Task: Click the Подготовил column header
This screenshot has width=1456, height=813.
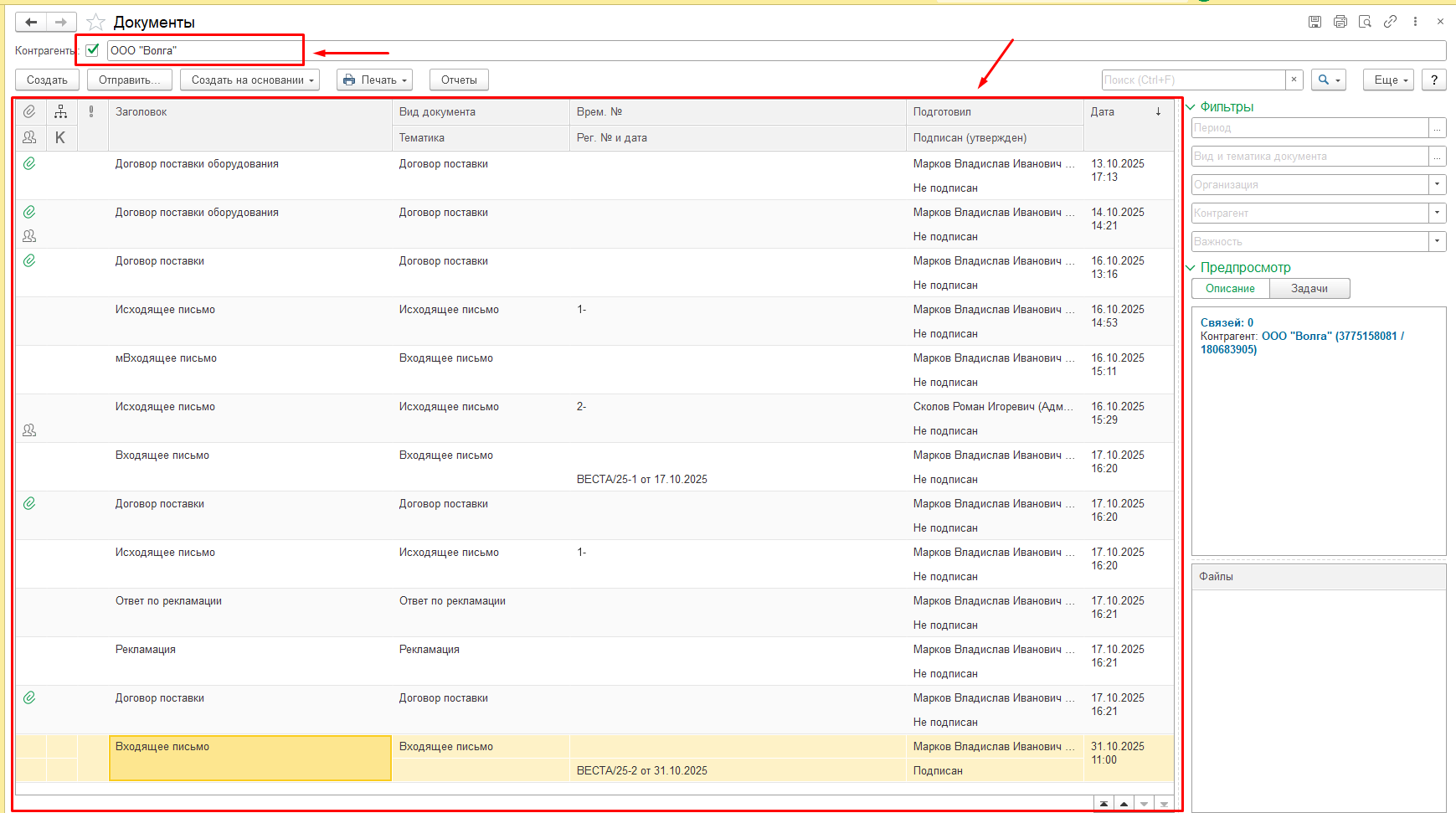Action: point(995,111)
